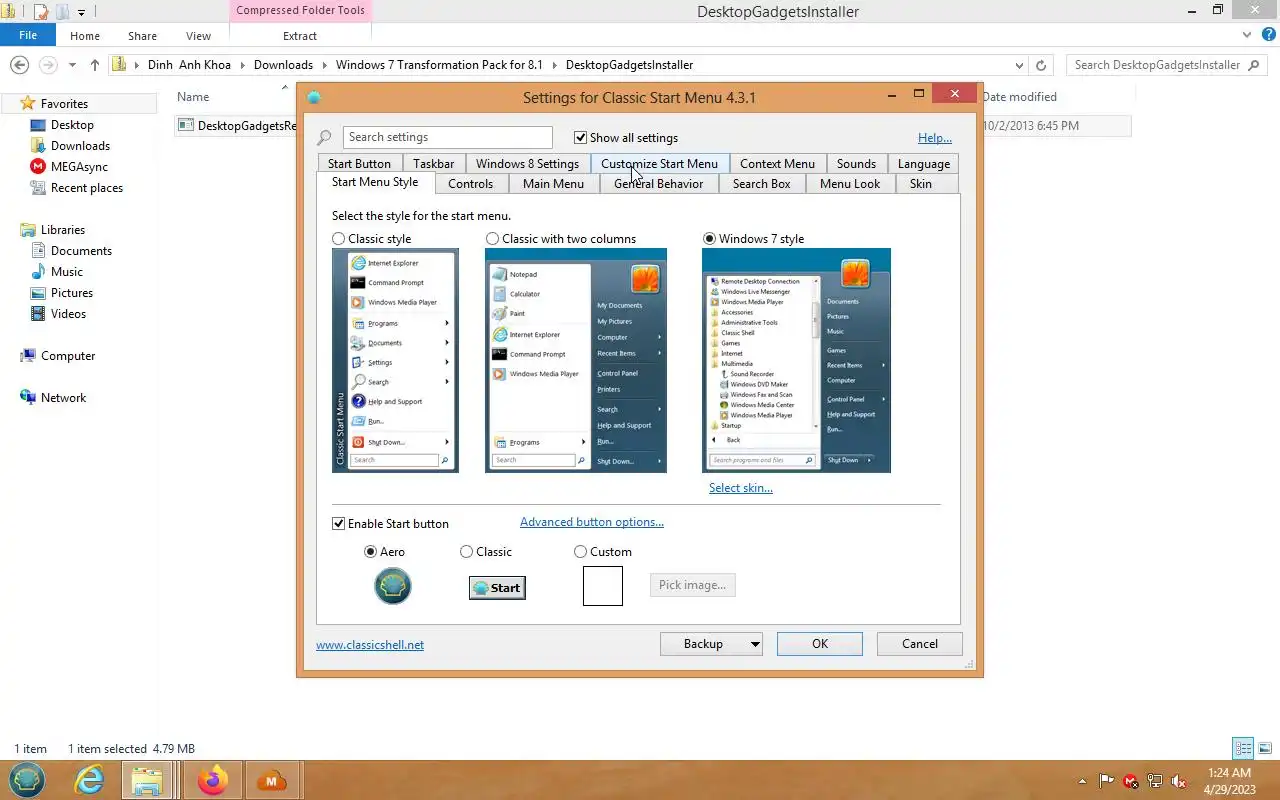Toggle Enable Start button checkbox

(x=338, y=524)
